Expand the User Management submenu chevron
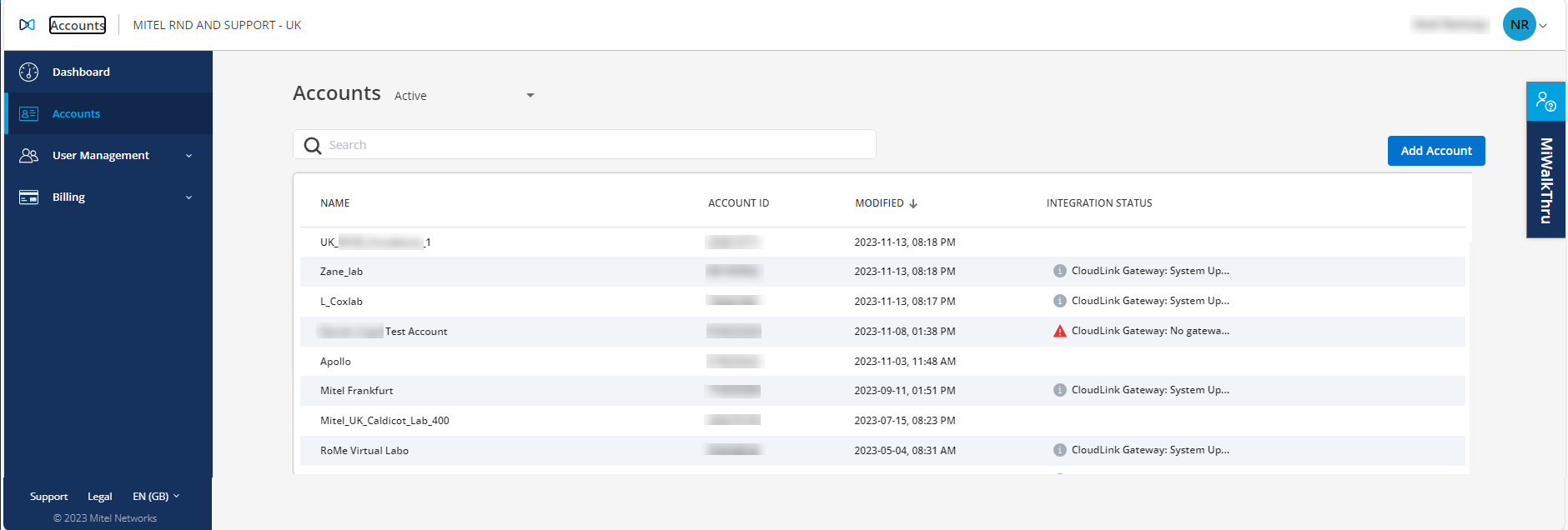The width and height of the screenshot is (1568, 530). (188, 156)
